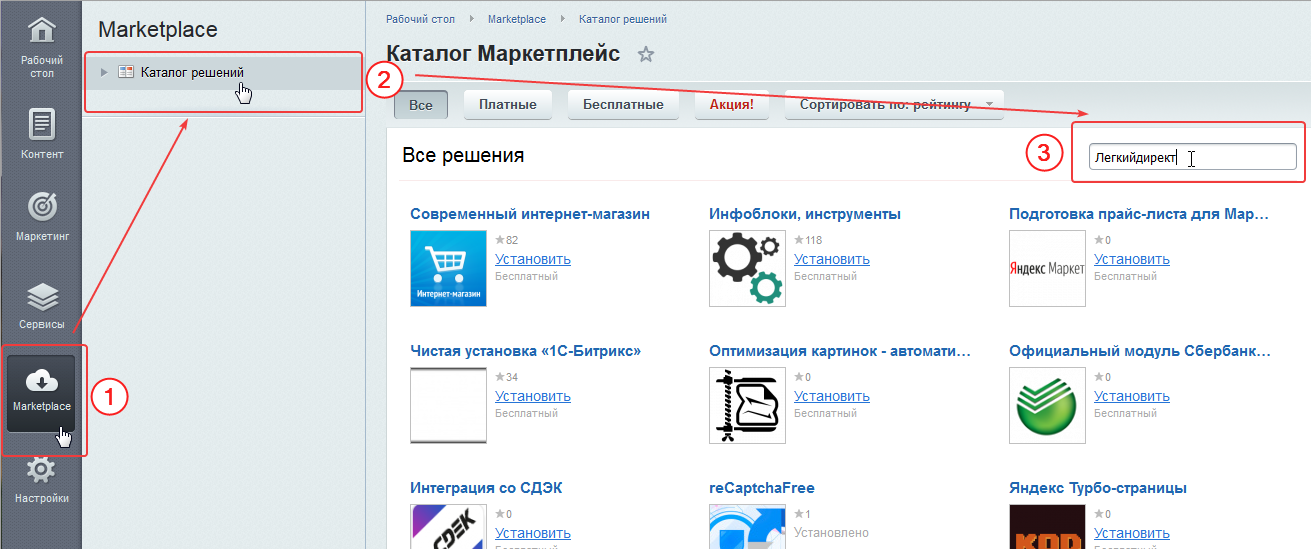Open the Каталог решений breadcrumb
1311x549 pixels.
[x=623, y=19]
